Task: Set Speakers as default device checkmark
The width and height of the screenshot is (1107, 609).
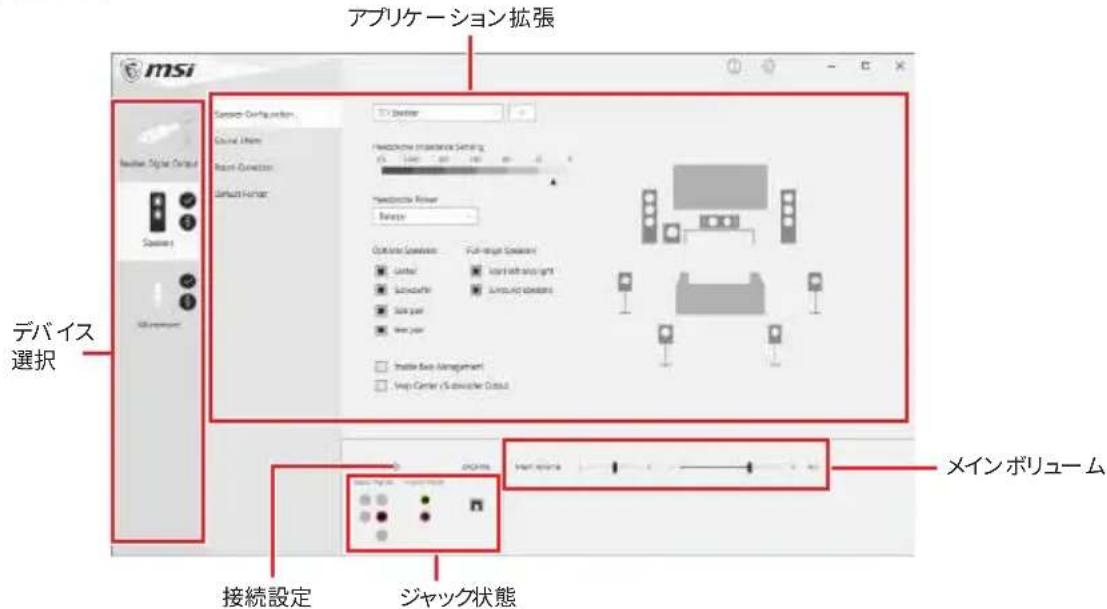Action: pos(187,200)
